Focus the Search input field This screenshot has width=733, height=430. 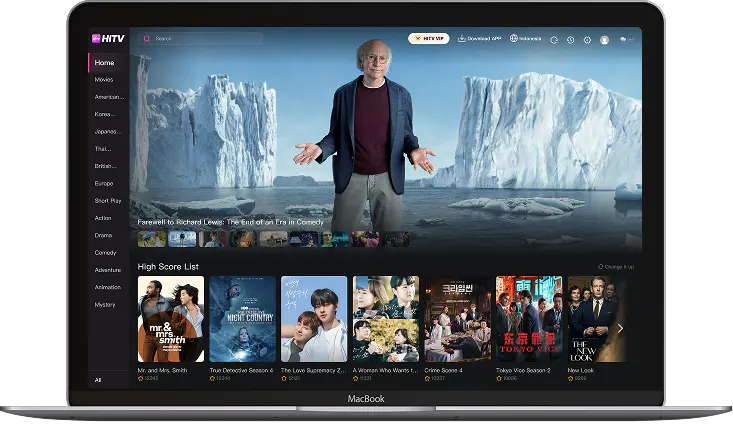tap(200, 39)
